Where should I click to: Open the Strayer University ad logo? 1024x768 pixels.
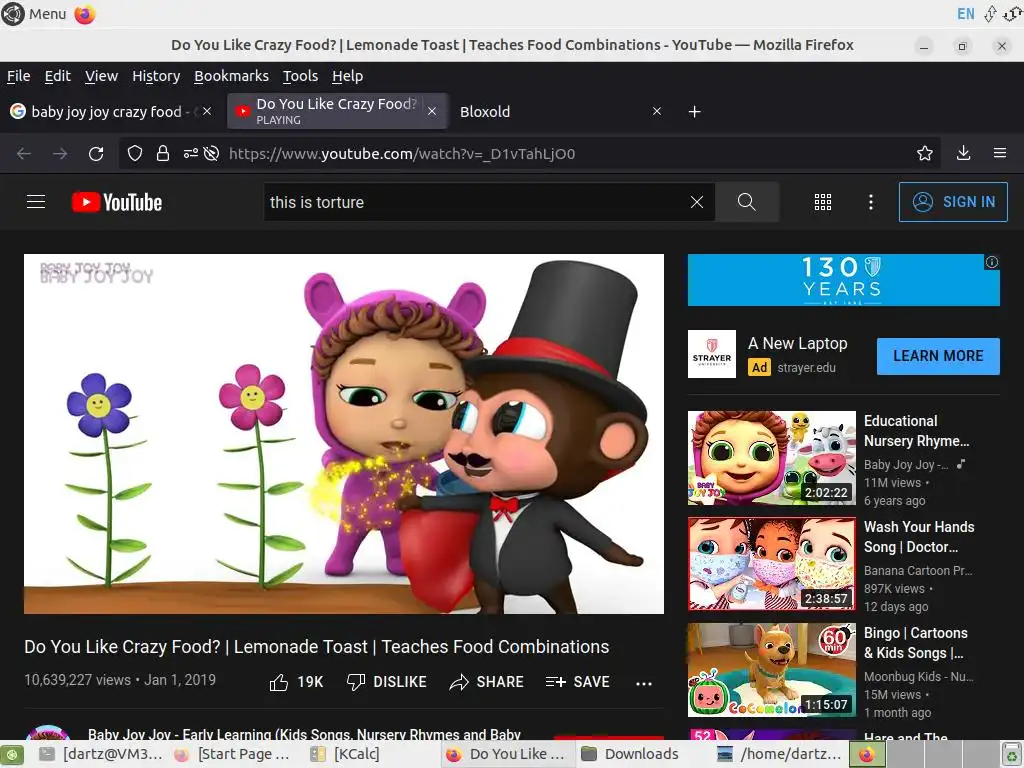coord(712,354)
